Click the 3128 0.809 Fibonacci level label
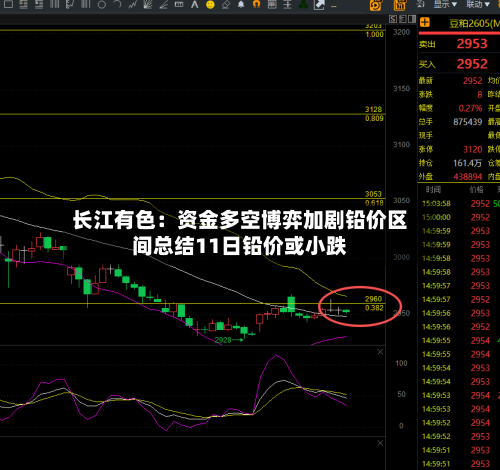This screenshot has height=470, width=500. [x=374, y=114]
